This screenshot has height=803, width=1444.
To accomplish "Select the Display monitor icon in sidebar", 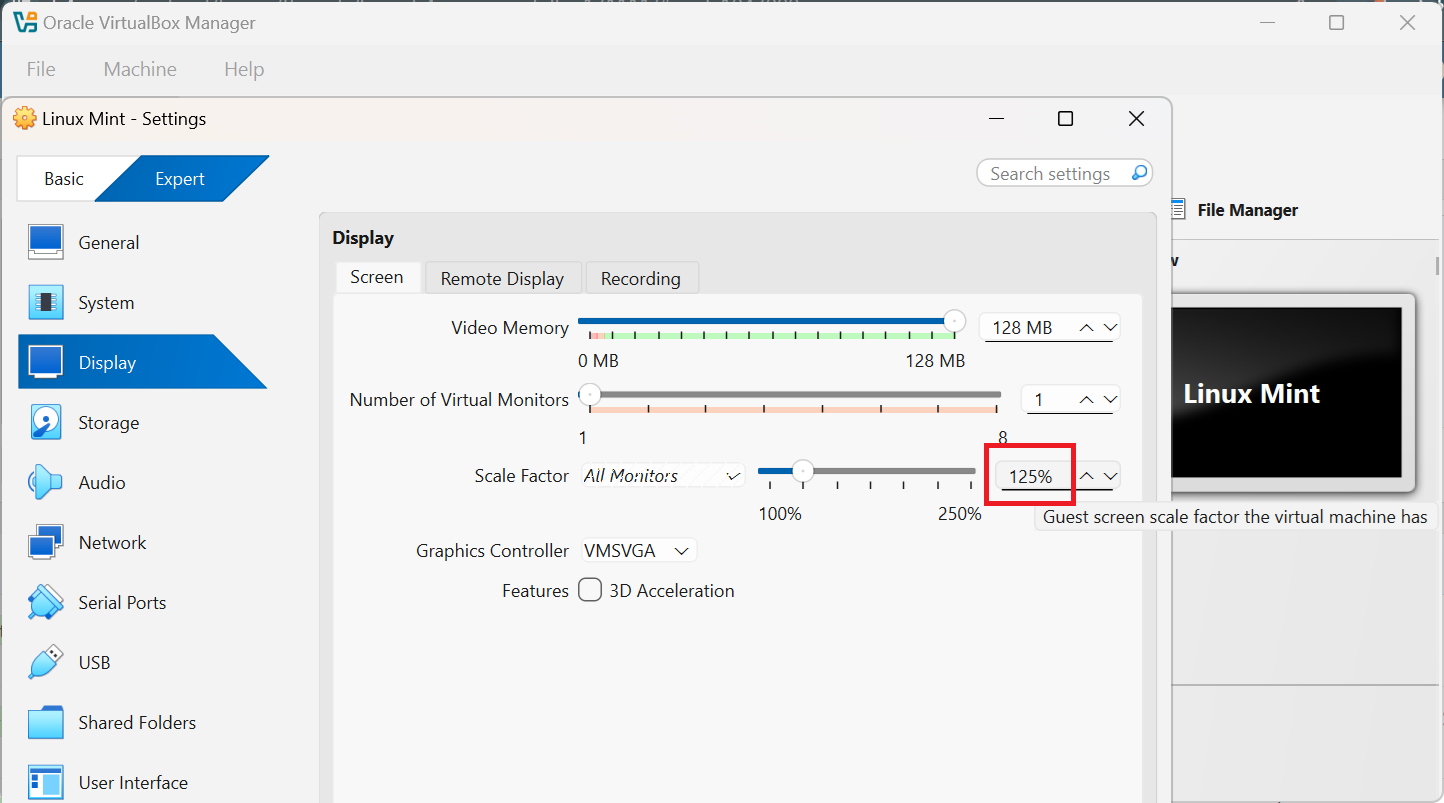I will pos(46,362).
